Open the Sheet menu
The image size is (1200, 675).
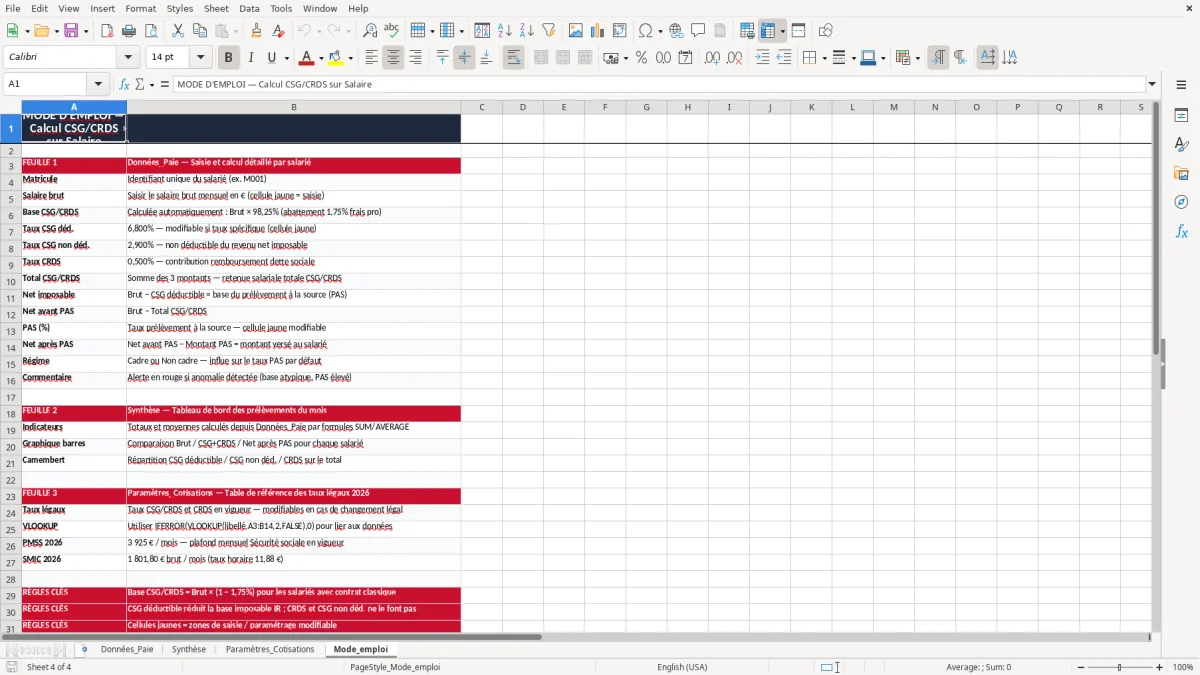[216, 8]
